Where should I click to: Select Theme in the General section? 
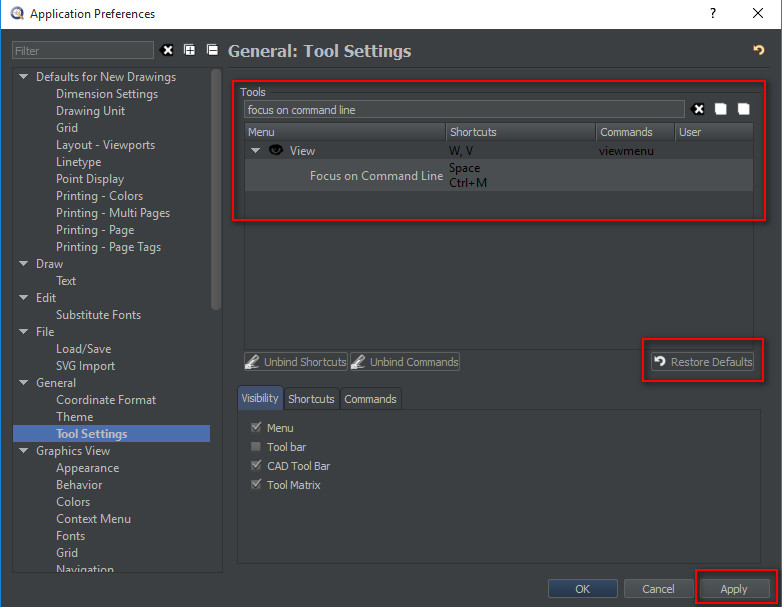pos(75,417)
